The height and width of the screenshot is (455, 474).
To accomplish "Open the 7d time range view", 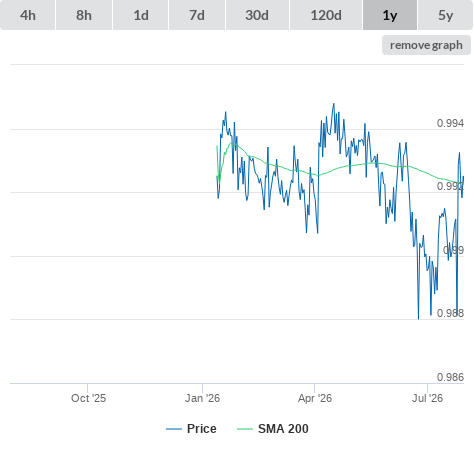I will 197,15.
